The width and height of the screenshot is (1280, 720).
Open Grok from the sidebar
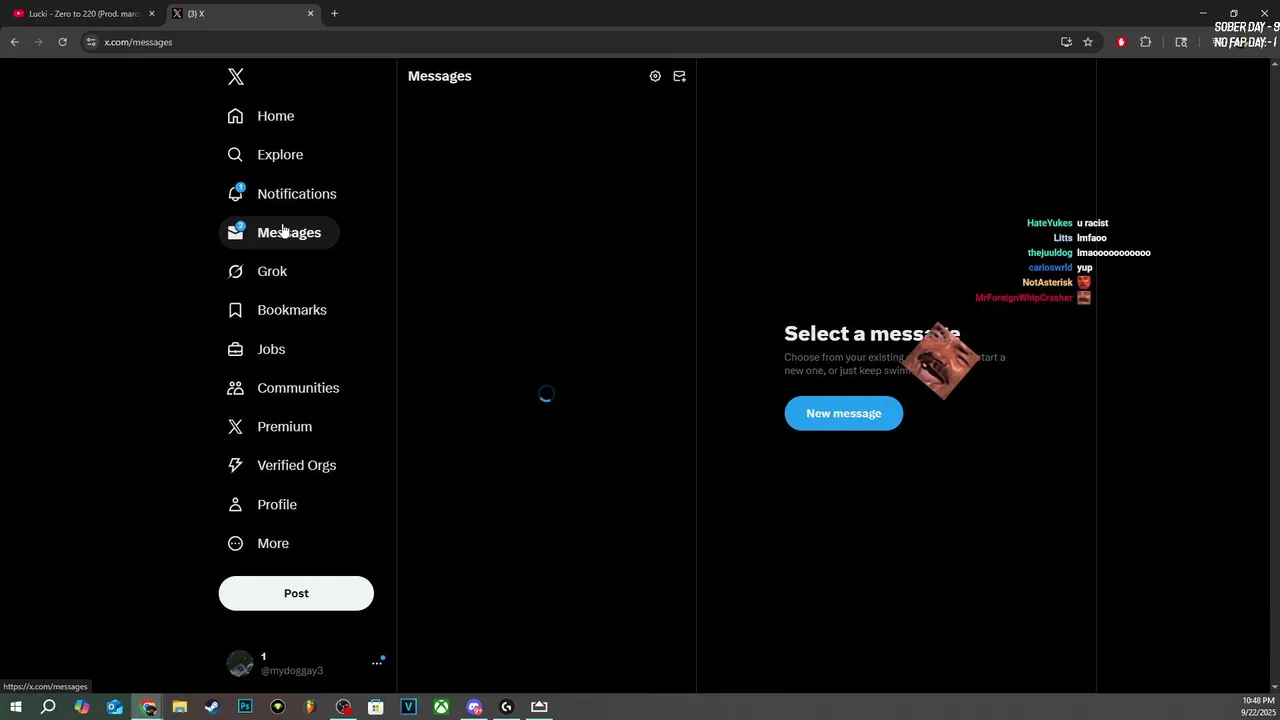257,271
